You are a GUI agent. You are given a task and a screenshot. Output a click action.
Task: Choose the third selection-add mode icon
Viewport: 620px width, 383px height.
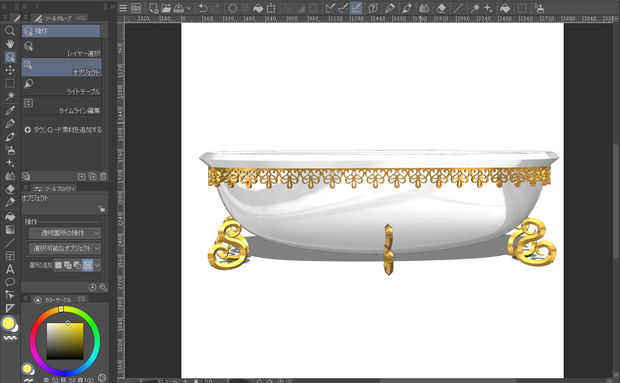coord(77,265)
